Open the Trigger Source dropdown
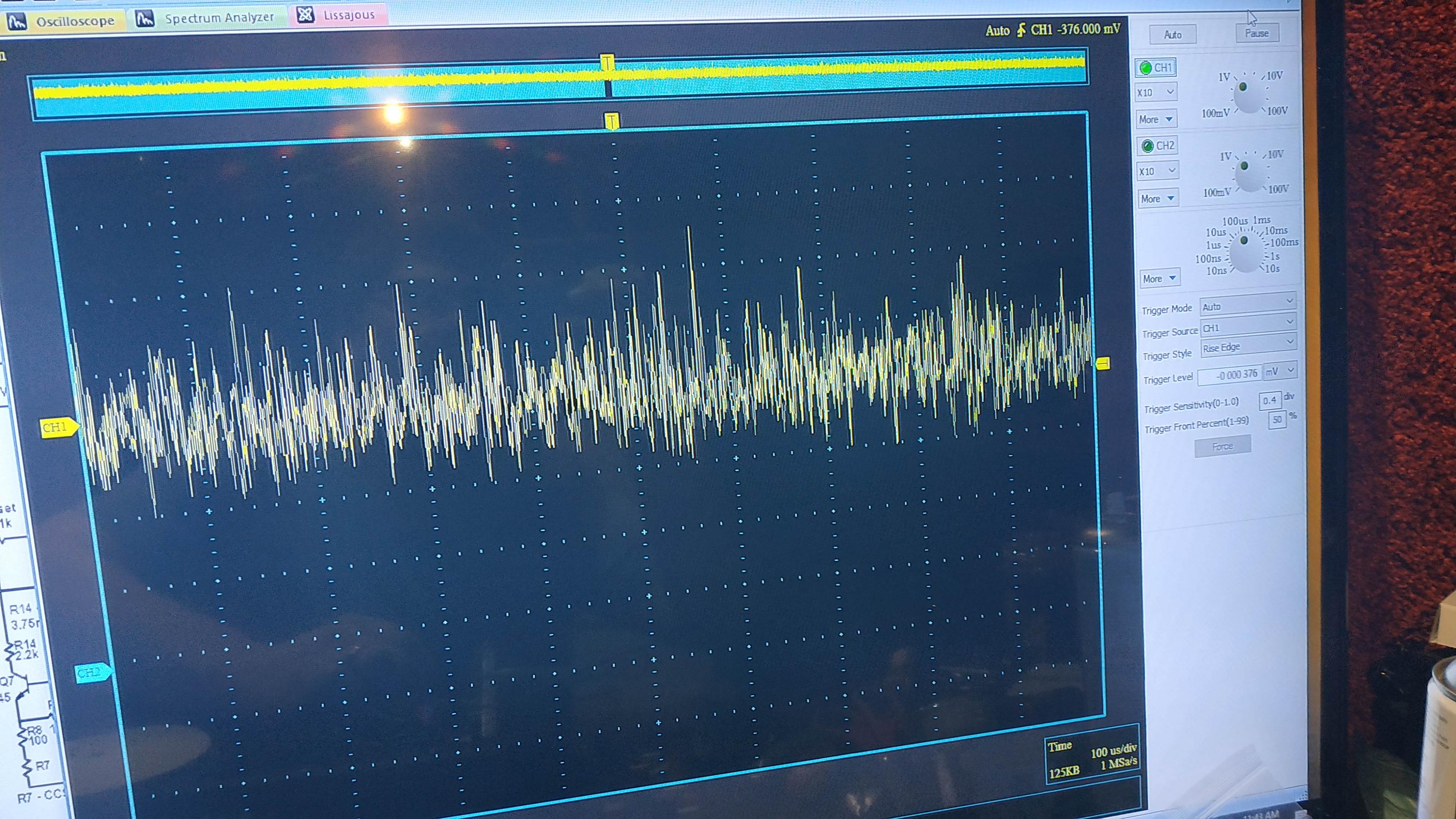 (1248, 326)
